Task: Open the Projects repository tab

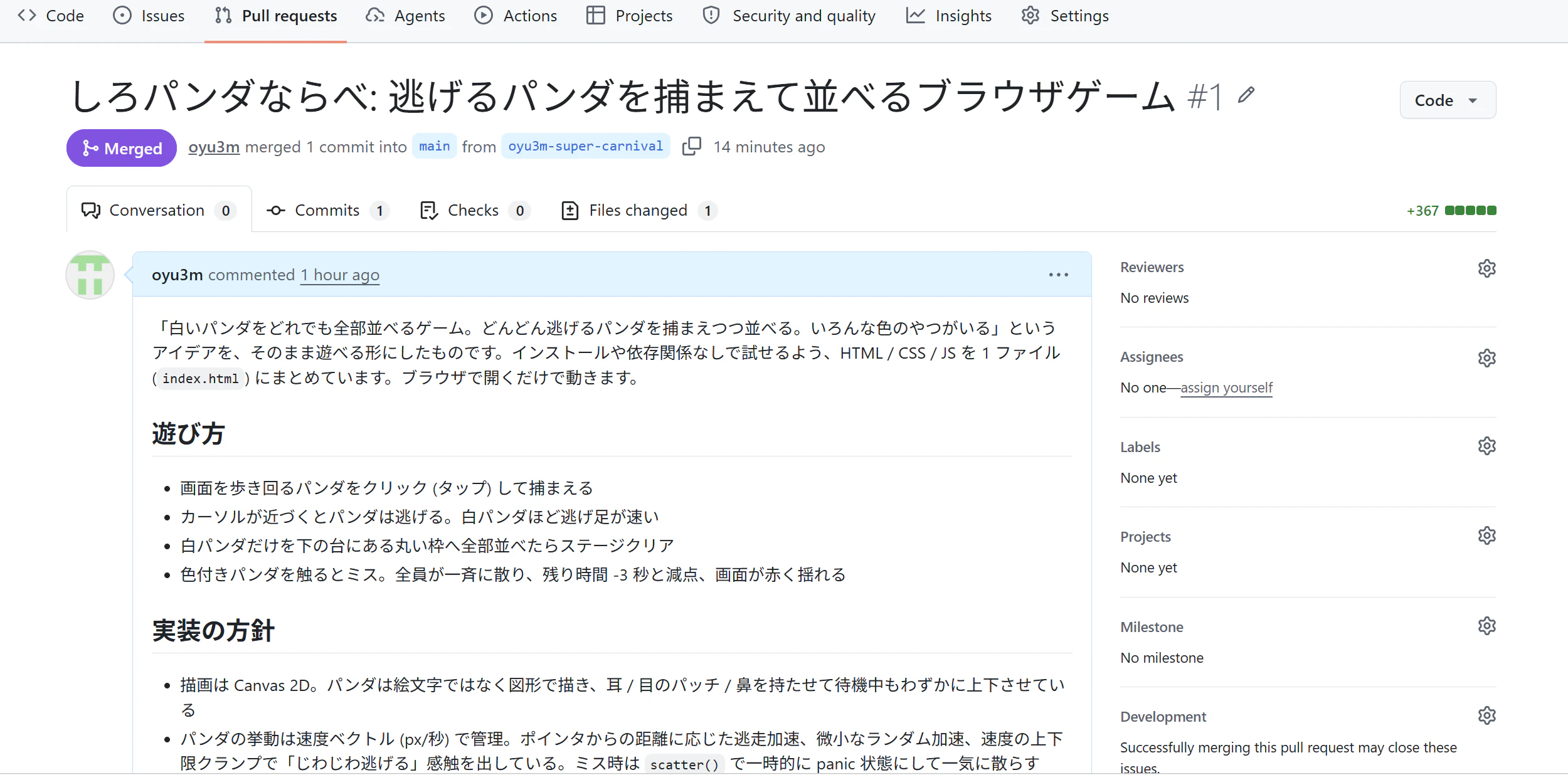Action: click(630, 16)
